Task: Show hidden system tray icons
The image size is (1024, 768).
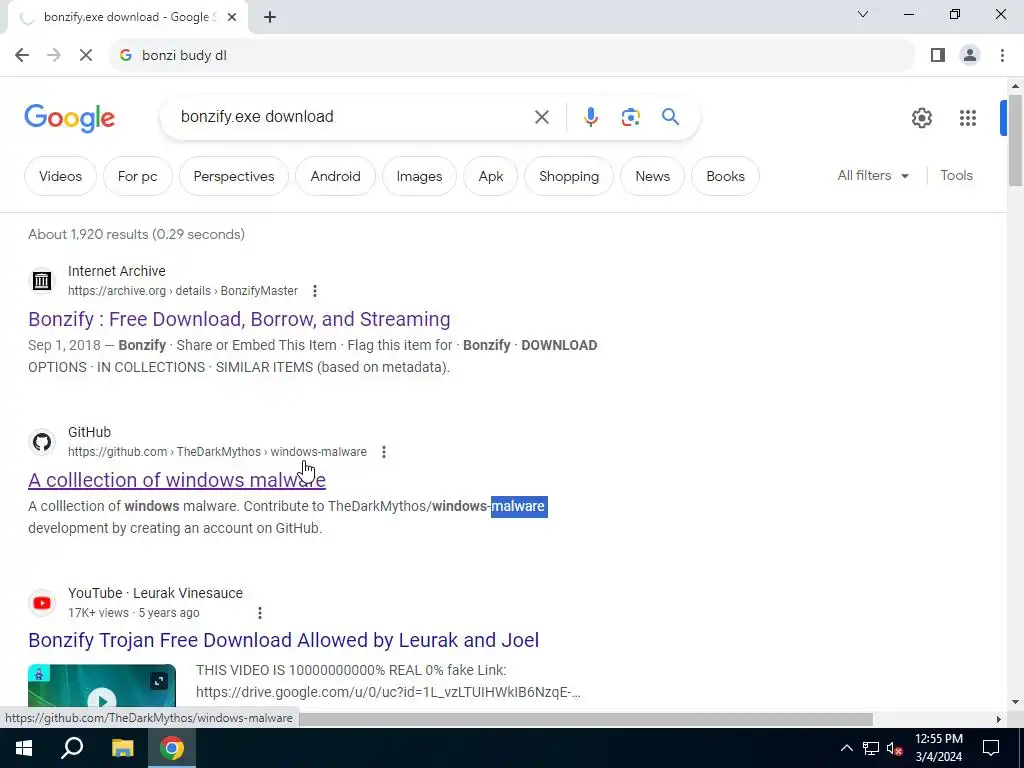Action: coord(846,748)
